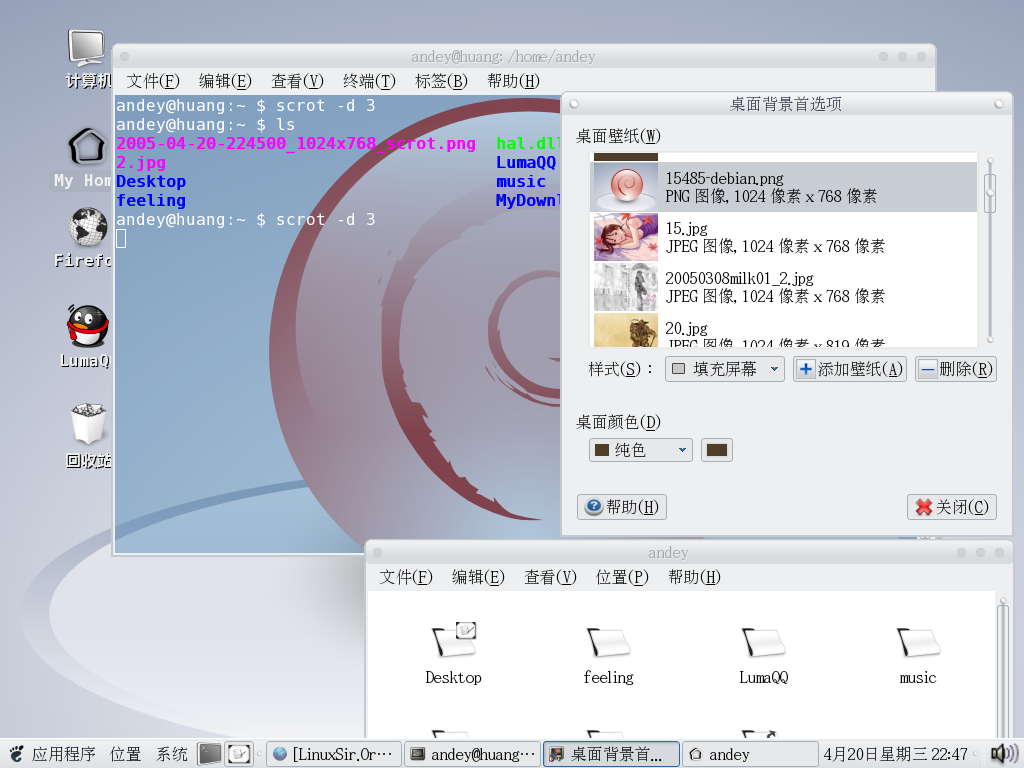Open terminal 编辑(E) menu
This screenshot has width=1024, height=768.
click(x=225, y=81)
